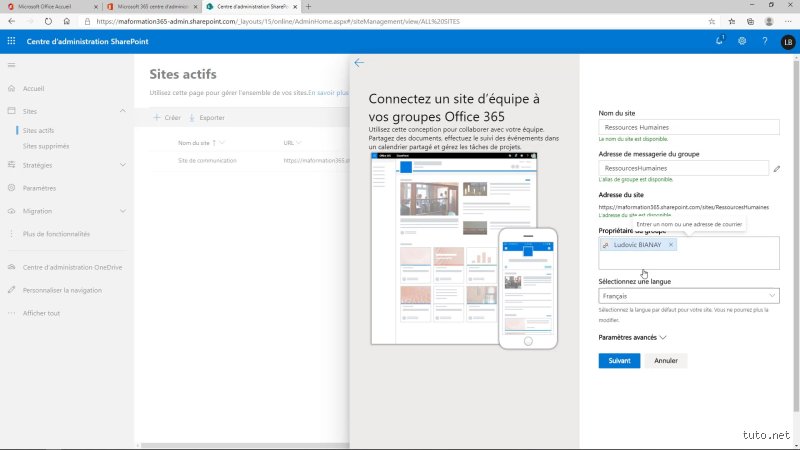Viewport: 800px width, 450px height.
Task: Select Sites actifs in navigation
Action: [x=38, y=131]
